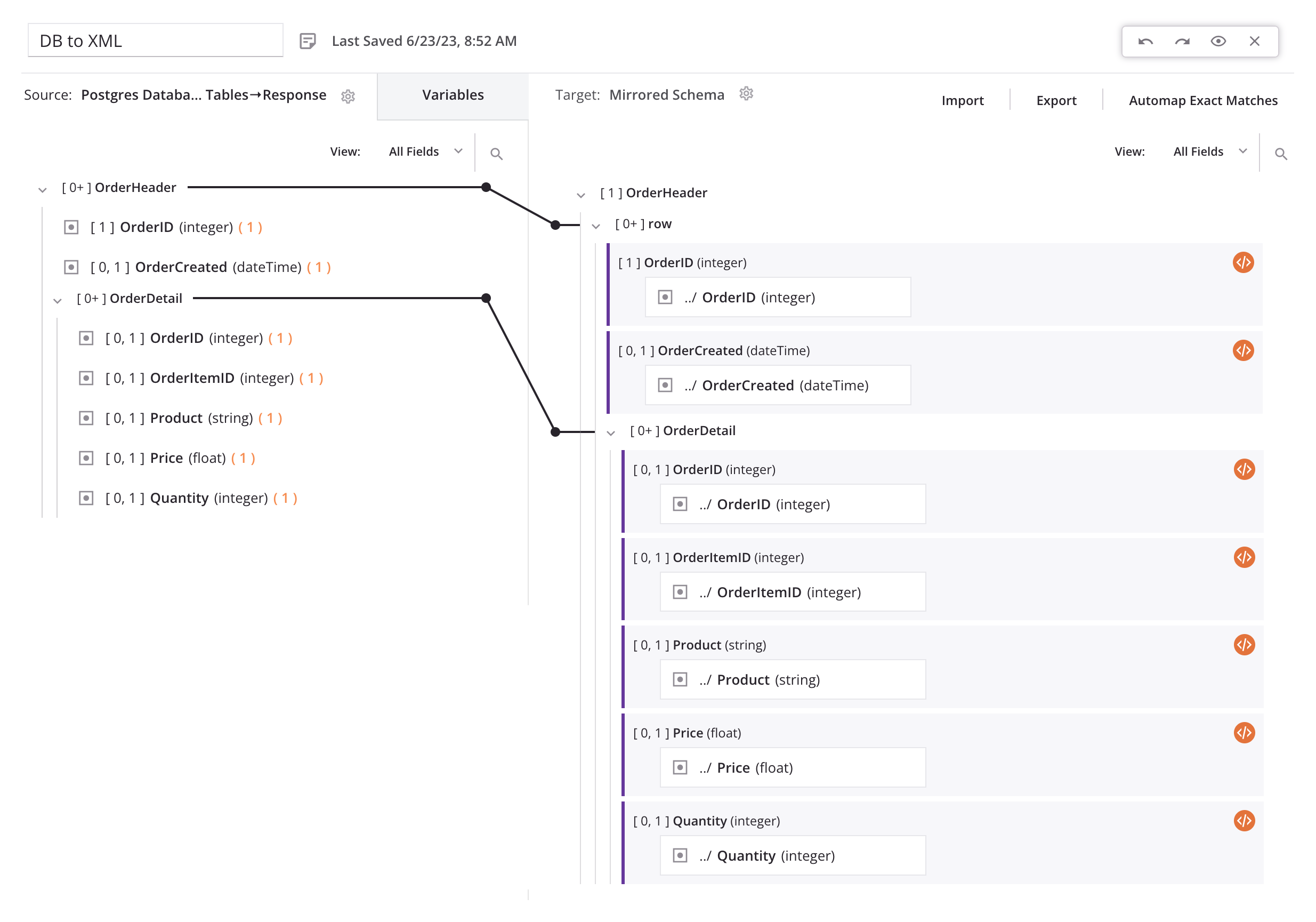Click Automap Exact Matches
This screenshot has width=1316, height=922.
(x=1202, y=100)
